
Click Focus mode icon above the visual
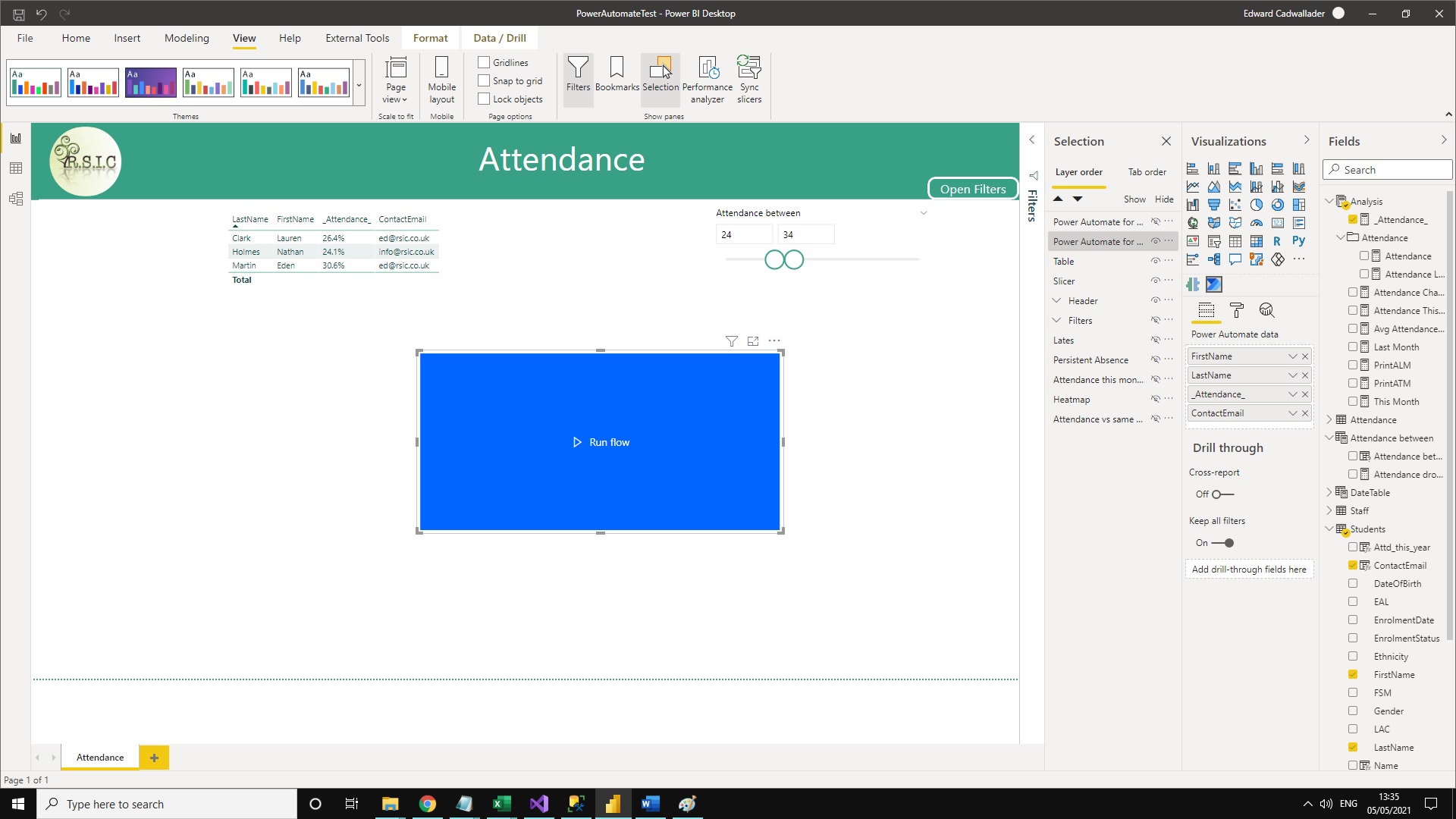tap(753, 341)
